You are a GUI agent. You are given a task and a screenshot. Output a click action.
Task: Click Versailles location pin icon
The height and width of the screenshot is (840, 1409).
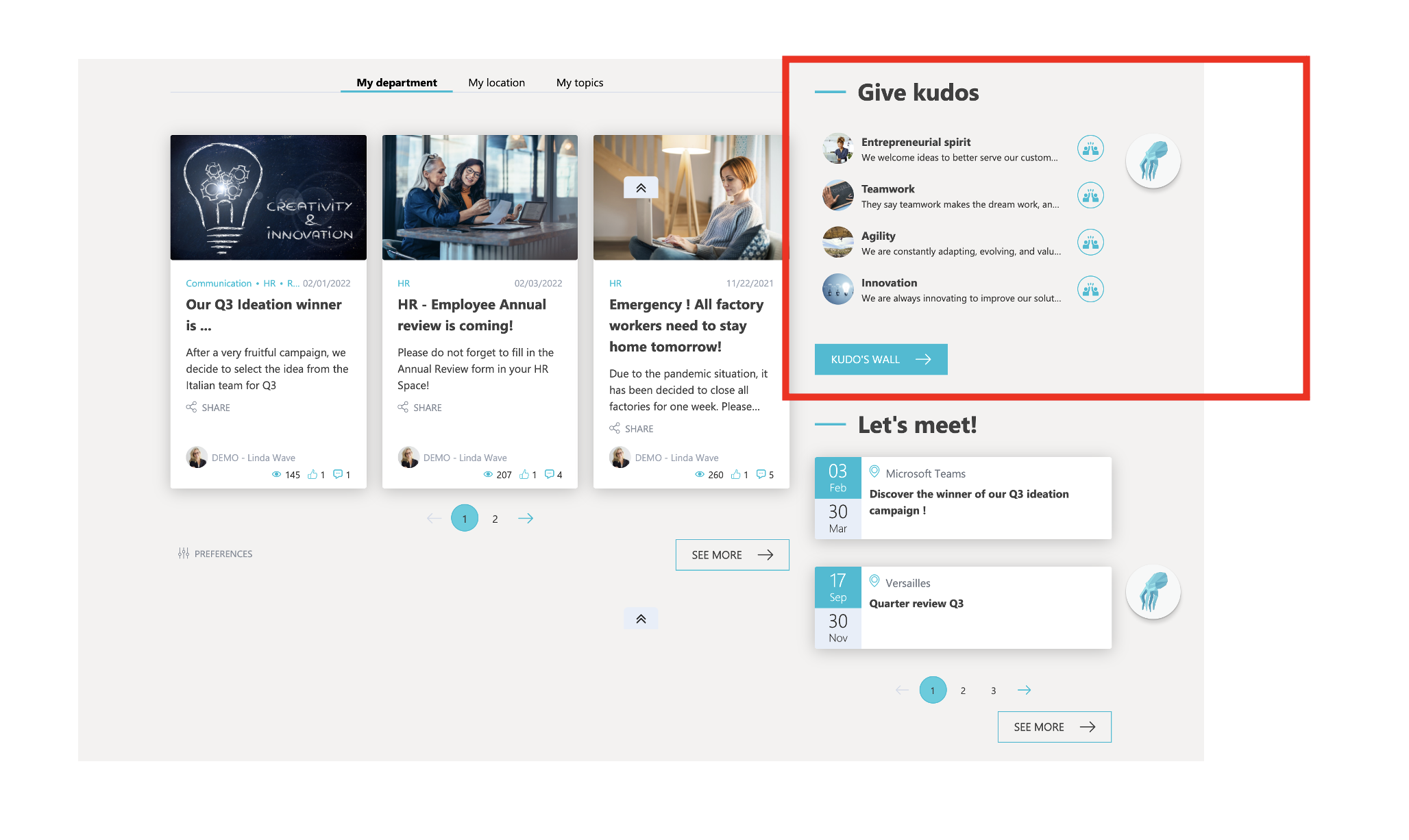pyautogui.click(x=874, y=581)
